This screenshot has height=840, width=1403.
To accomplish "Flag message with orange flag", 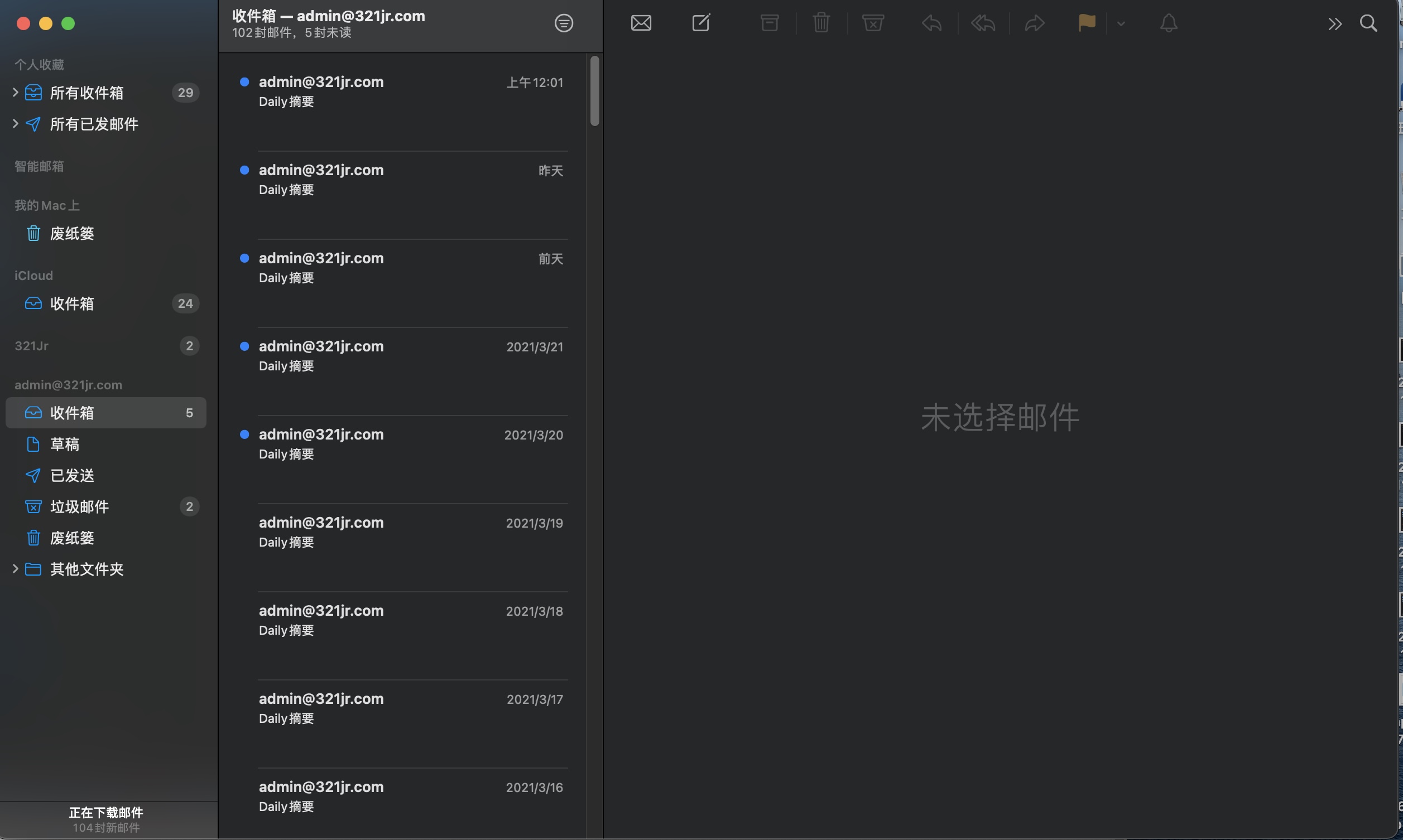I will tap(1087, 23).
